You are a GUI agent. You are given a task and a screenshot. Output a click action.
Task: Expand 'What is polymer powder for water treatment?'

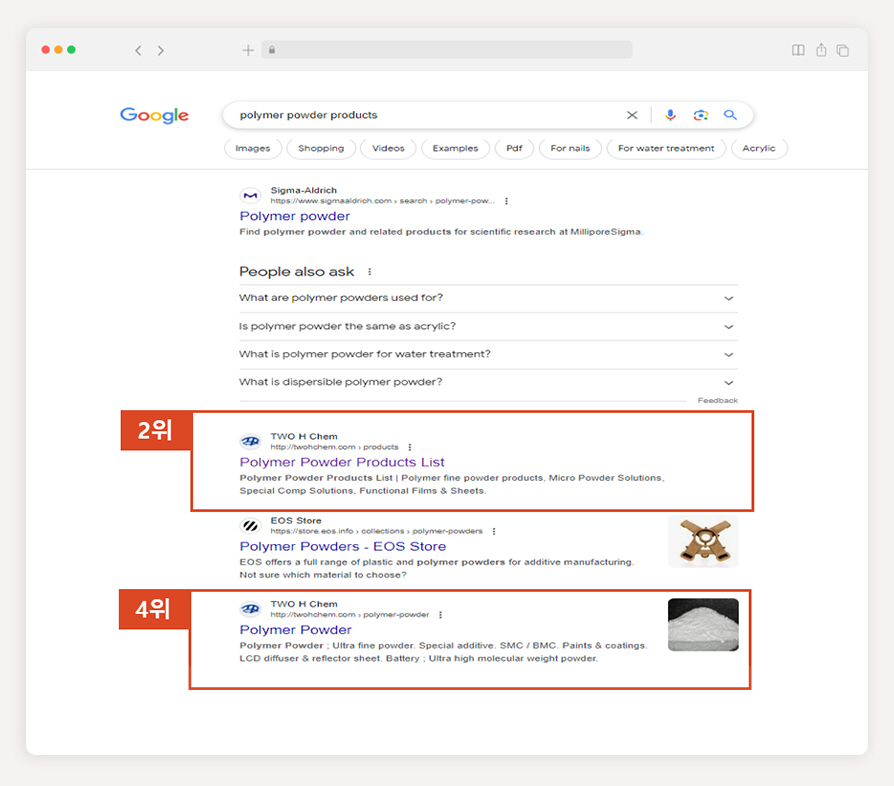(488, 355)
